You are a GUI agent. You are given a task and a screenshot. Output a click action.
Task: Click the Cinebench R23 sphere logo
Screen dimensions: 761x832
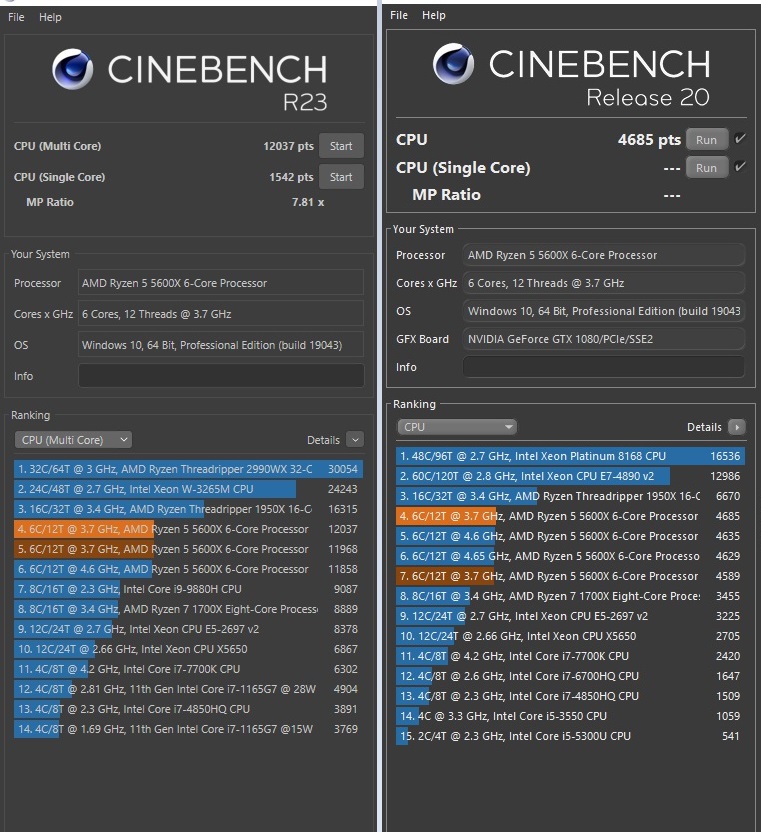point(74,70)
